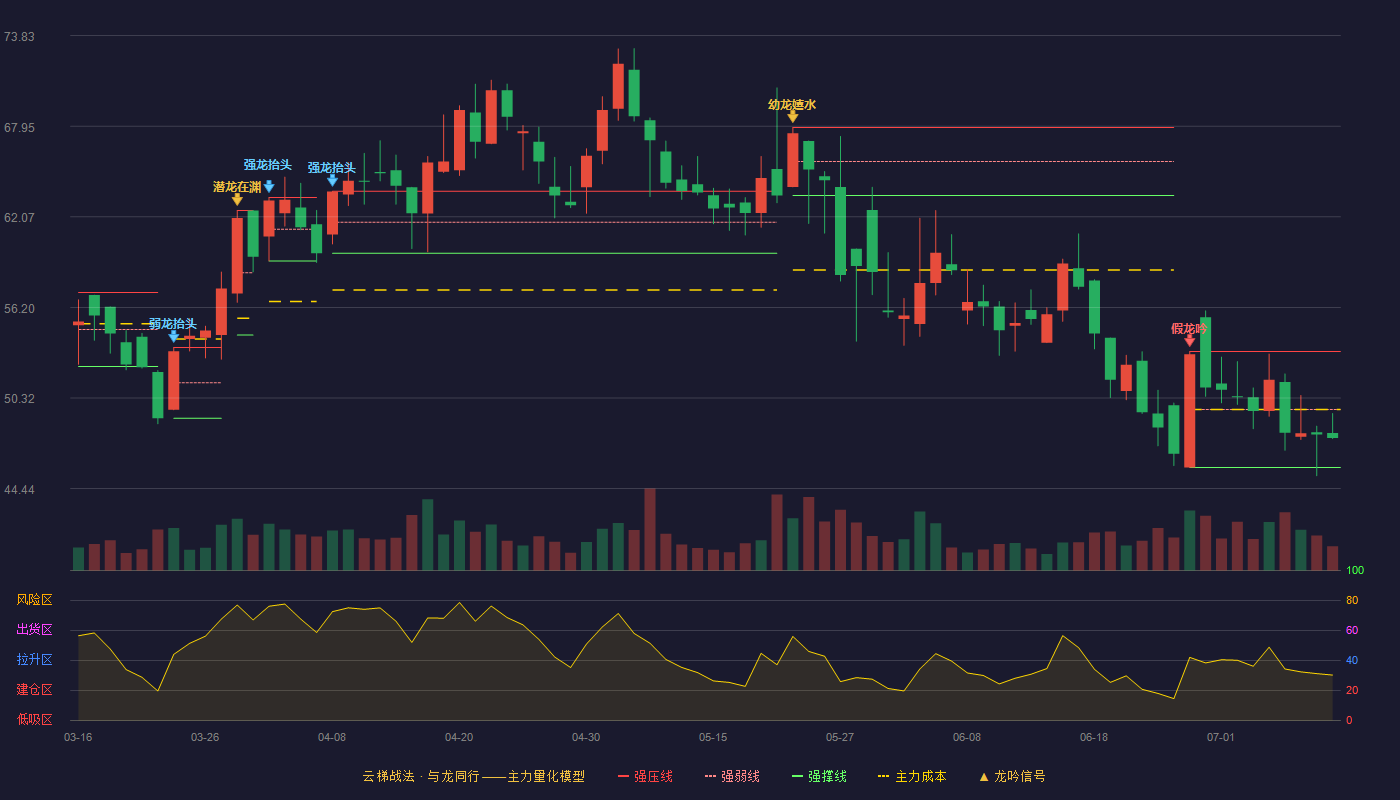
Task: Click the 06-18 date label
Action: point(1094,737)
